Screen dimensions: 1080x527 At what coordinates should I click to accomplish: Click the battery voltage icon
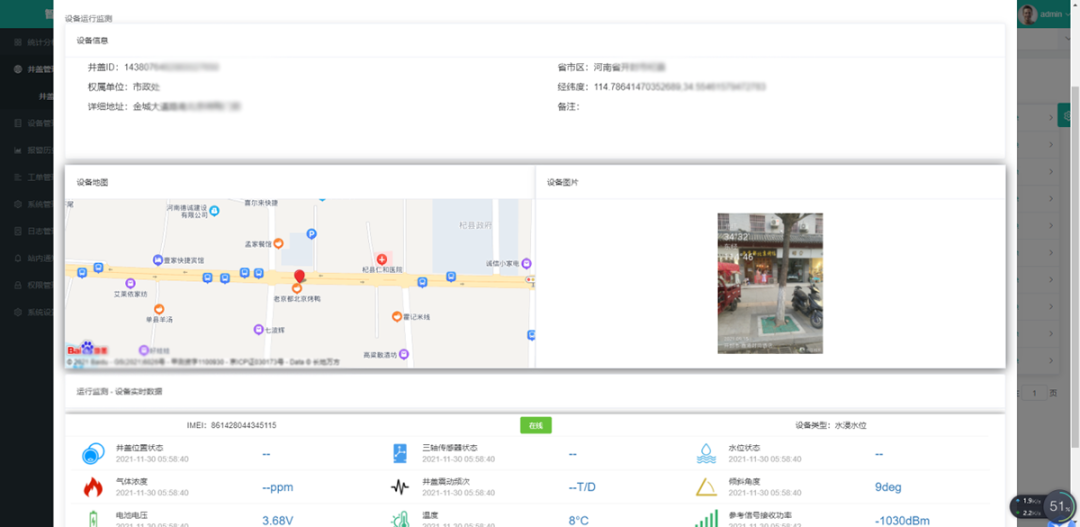point(92,519)
